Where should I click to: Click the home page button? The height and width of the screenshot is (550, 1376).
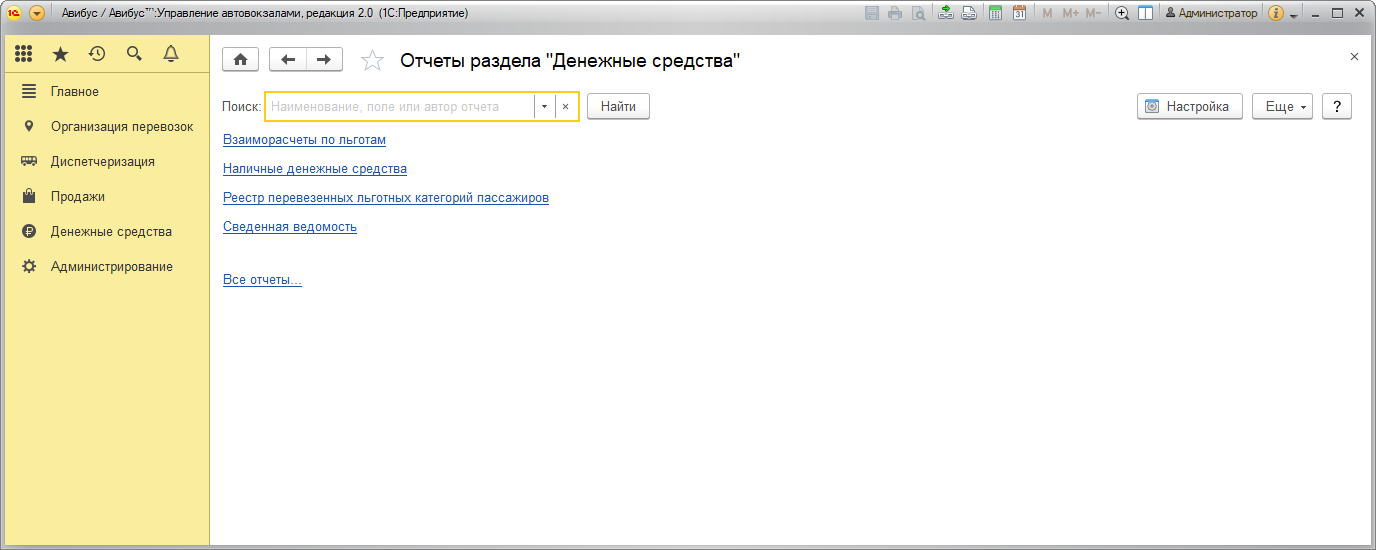240,60
